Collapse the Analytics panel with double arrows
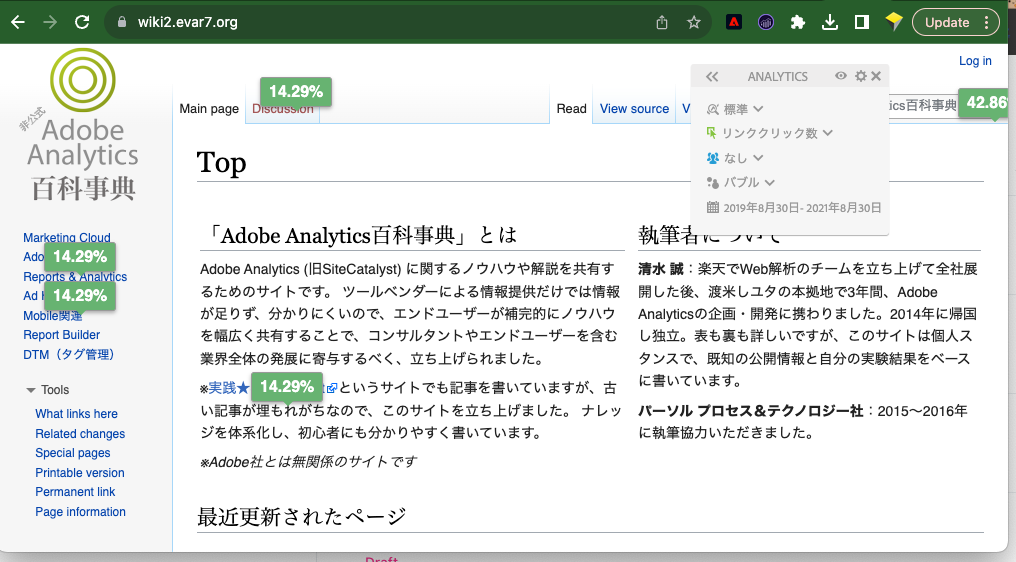Screen dimensions: 1016x562 pyautogui.click(x=712, y=76)
